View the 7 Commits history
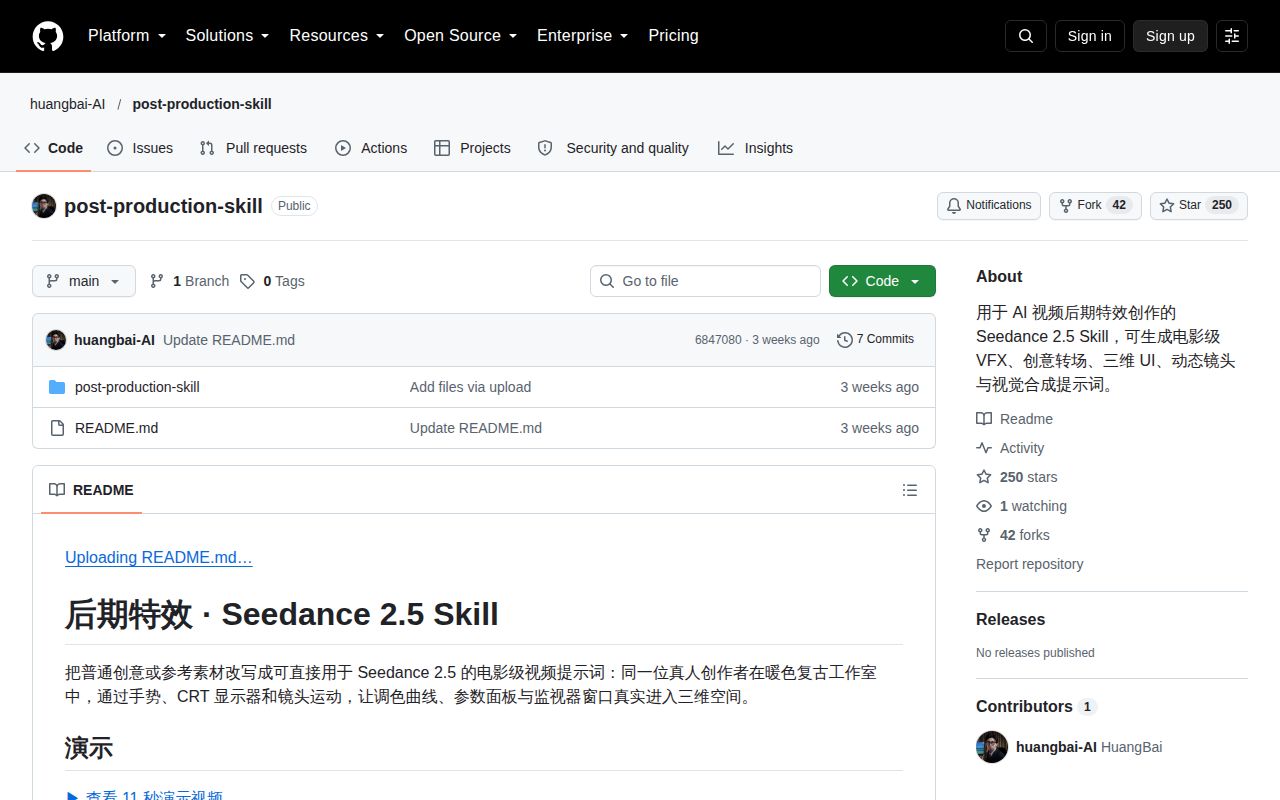Viewport: 1280px width, 800px height. coord(875,340)
